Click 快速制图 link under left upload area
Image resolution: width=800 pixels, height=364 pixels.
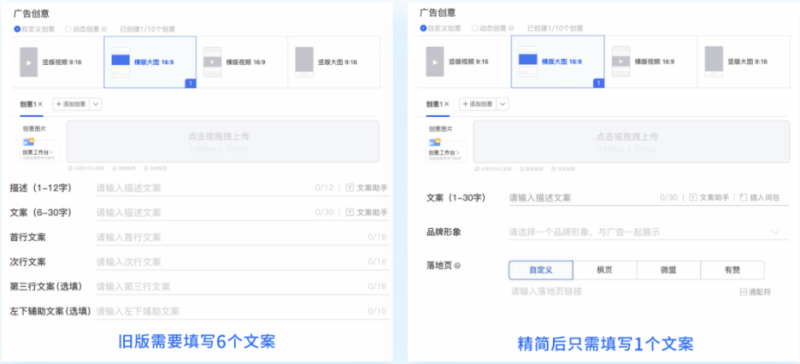point(155,168)
